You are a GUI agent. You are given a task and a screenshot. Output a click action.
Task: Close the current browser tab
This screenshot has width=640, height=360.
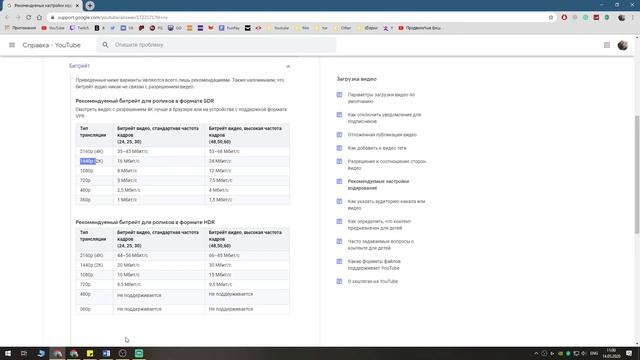click(x=77, y=6)
